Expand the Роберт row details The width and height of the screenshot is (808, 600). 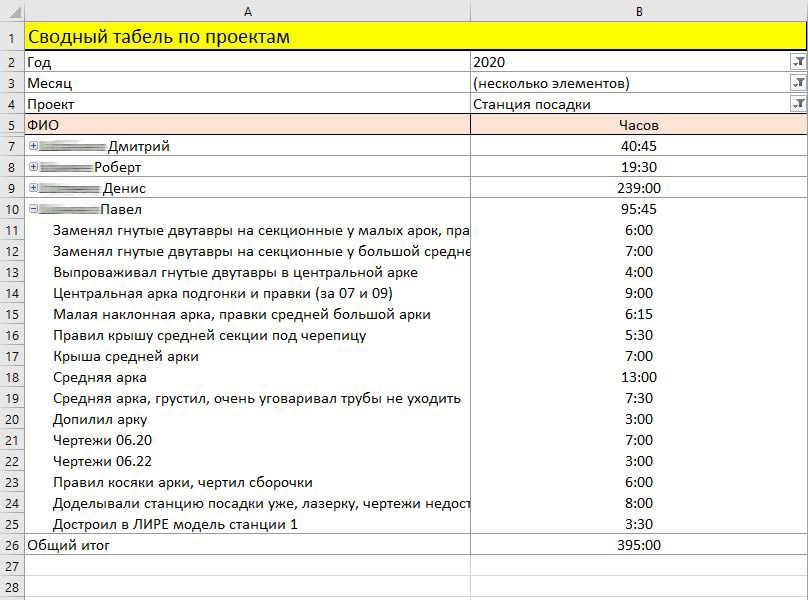33,167
